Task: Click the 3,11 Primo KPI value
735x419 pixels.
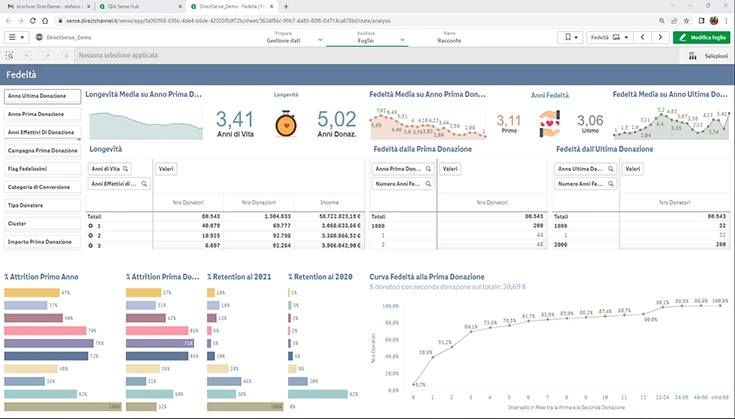Action: coord(509,121)
